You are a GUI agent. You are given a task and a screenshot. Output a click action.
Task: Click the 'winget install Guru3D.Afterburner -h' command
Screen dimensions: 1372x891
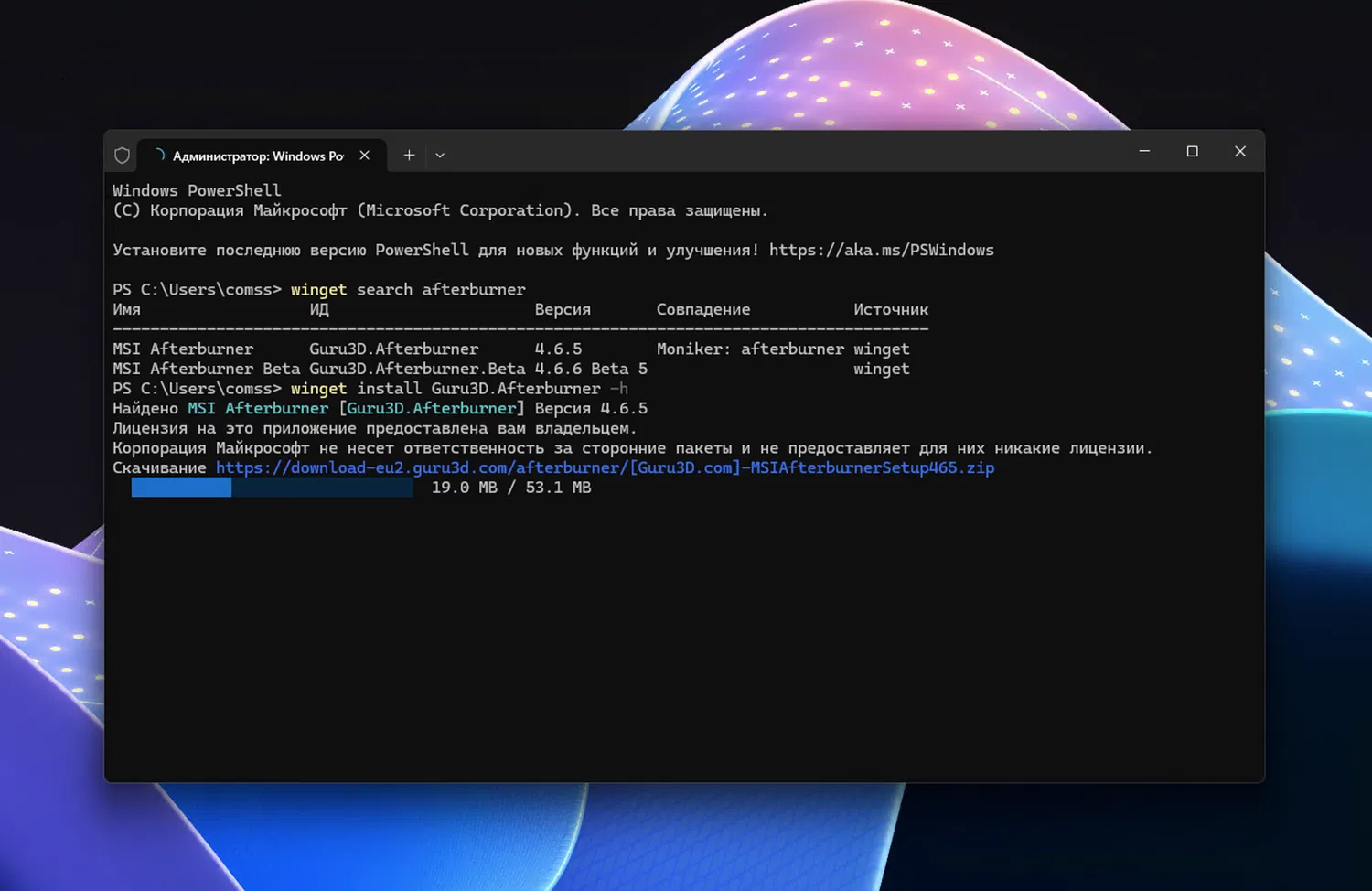point(459,389)
